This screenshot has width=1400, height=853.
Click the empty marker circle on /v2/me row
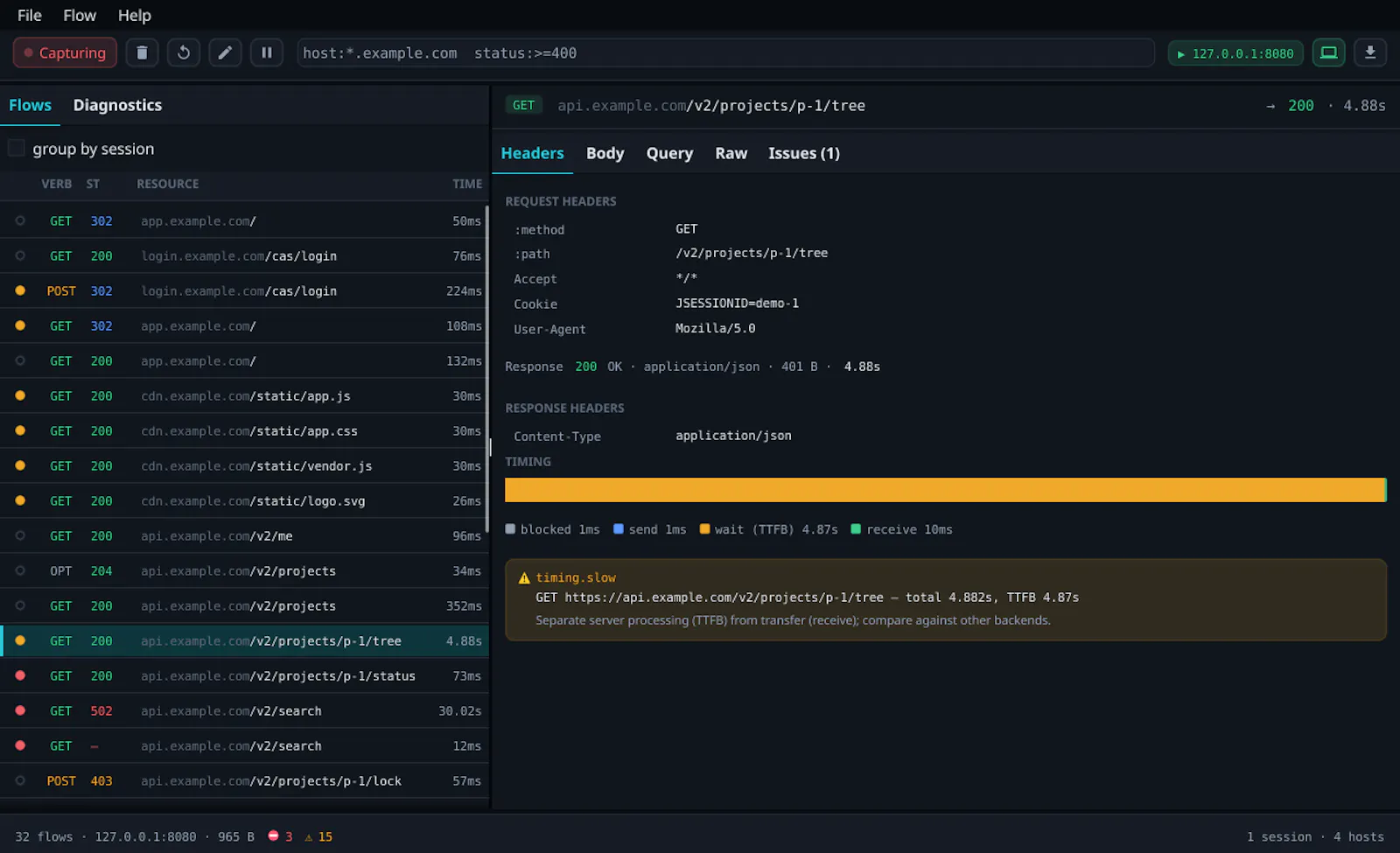point(20,535)
